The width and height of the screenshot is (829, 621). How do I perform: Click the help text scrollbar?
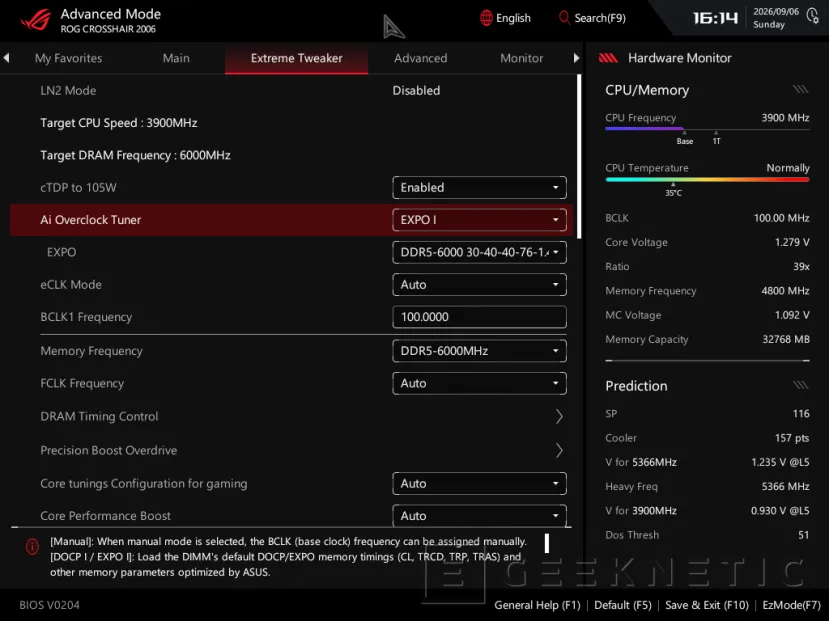pos(547,543)
